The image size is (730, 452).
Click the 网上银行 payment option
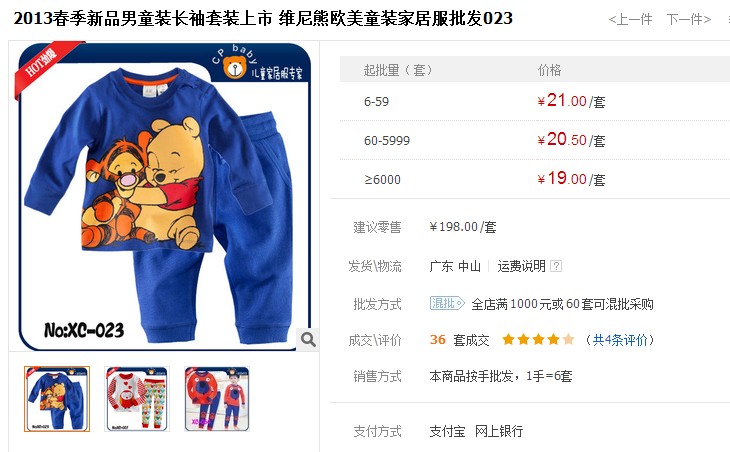pyautogui.click(x=499, y=432)
